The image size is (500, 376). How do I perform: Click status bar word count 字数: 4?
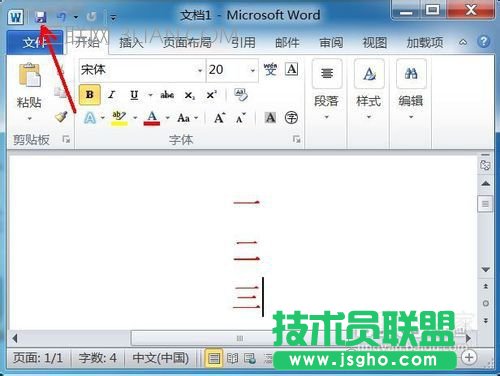click(98, 358)
